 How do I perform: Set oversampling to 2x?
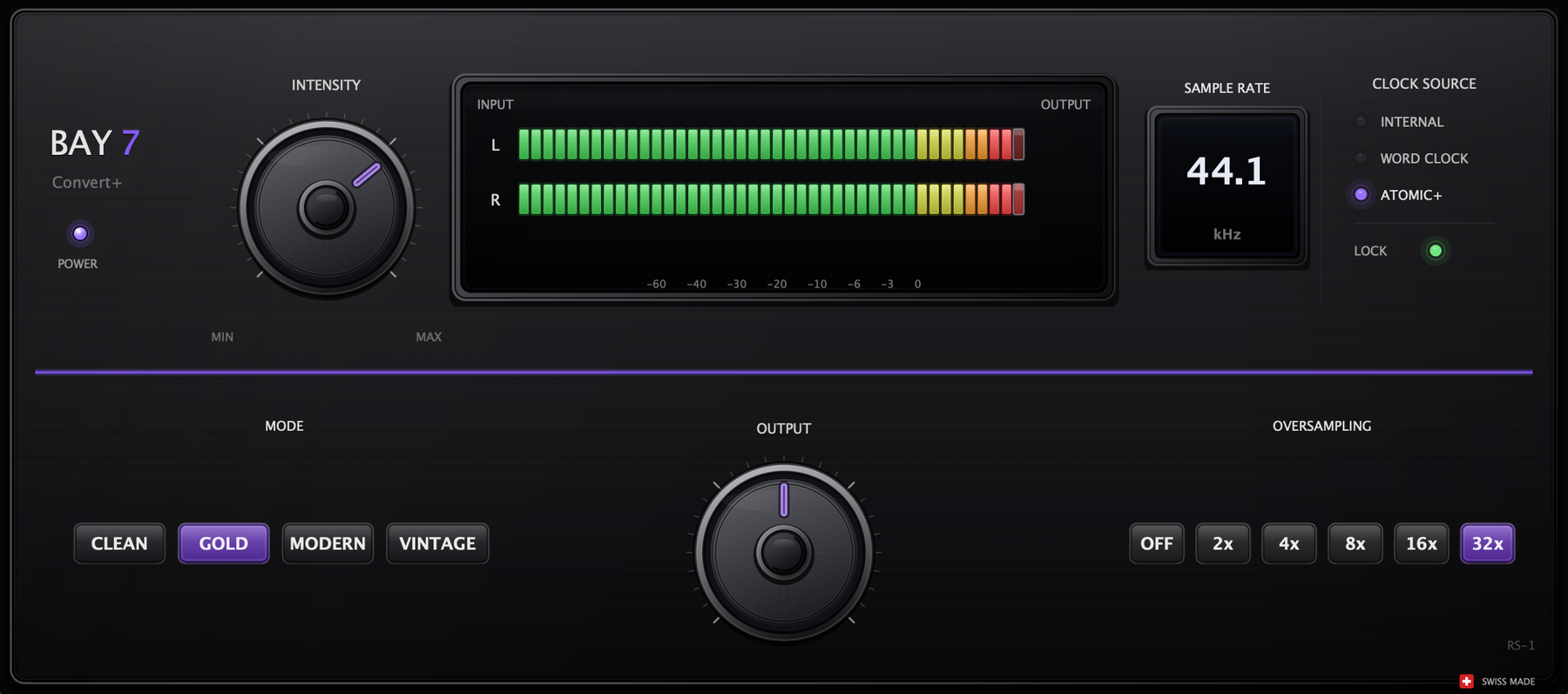[1223, 543]
